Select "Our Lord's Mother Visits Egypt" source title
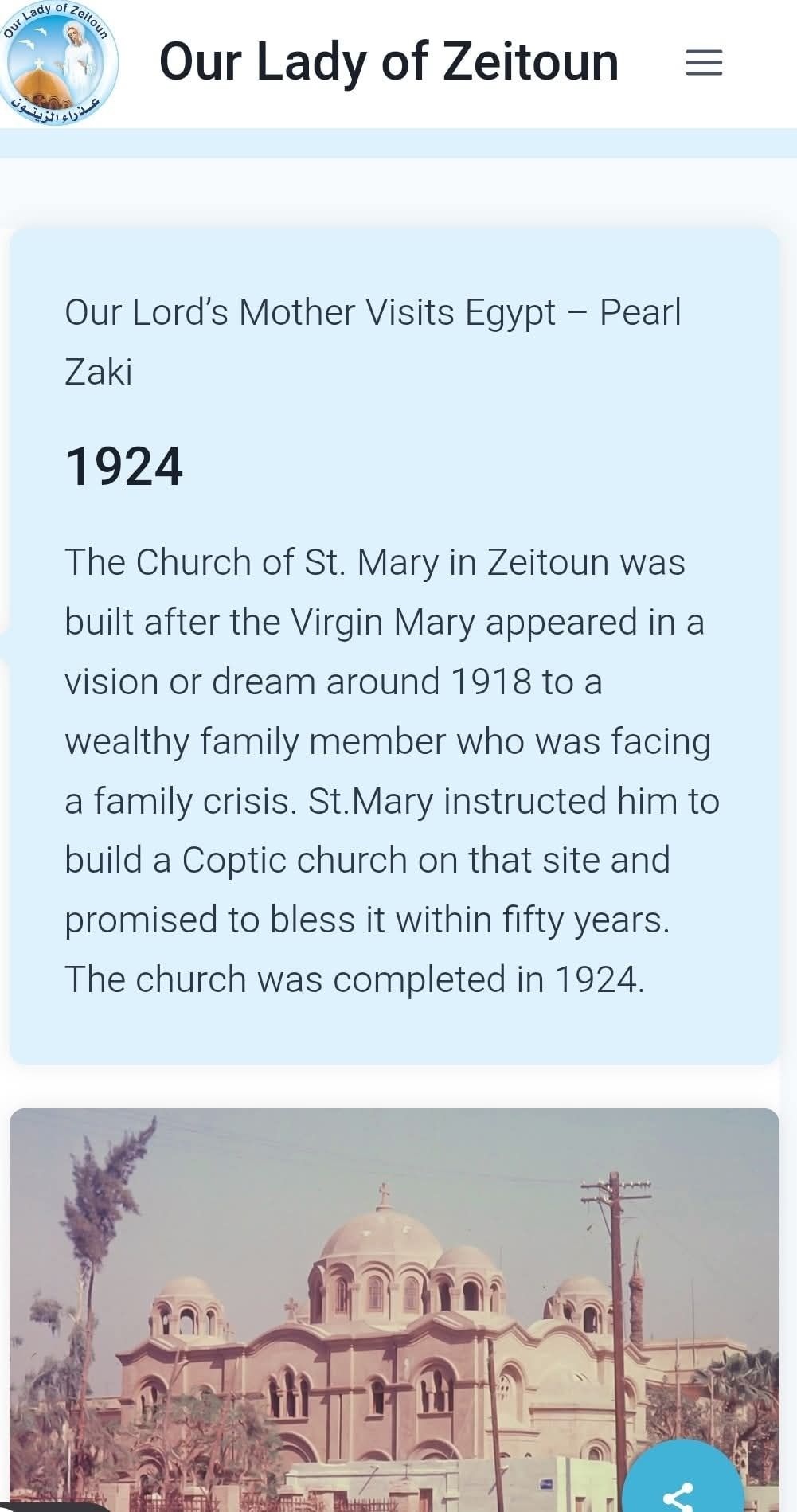The height and width of the screenshot is (1512, 797). coord(310,312)
